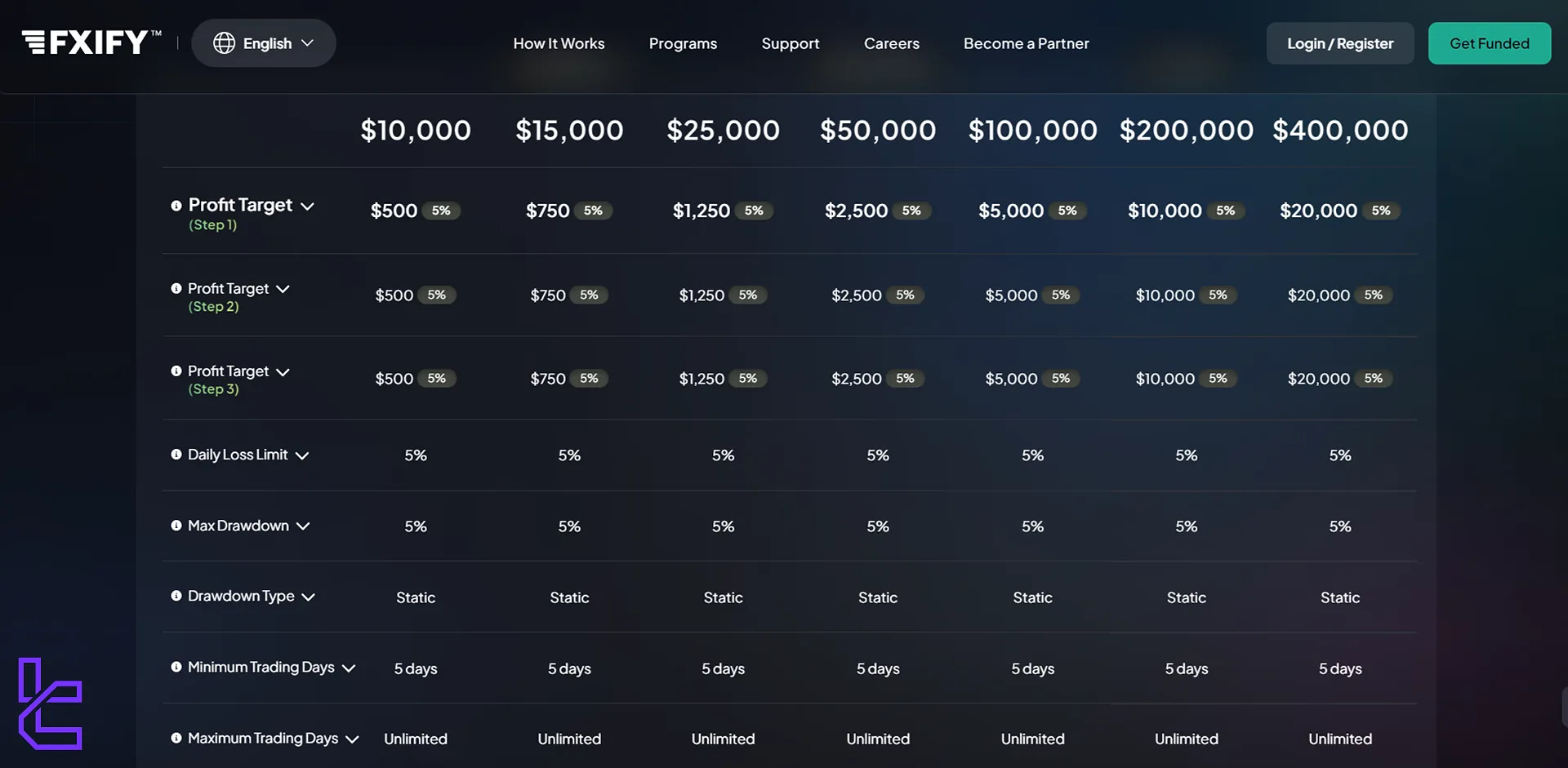The image size is (1568, 768).
Task: Click the purple watermark logo at bottom left
Action: [51, 704]
